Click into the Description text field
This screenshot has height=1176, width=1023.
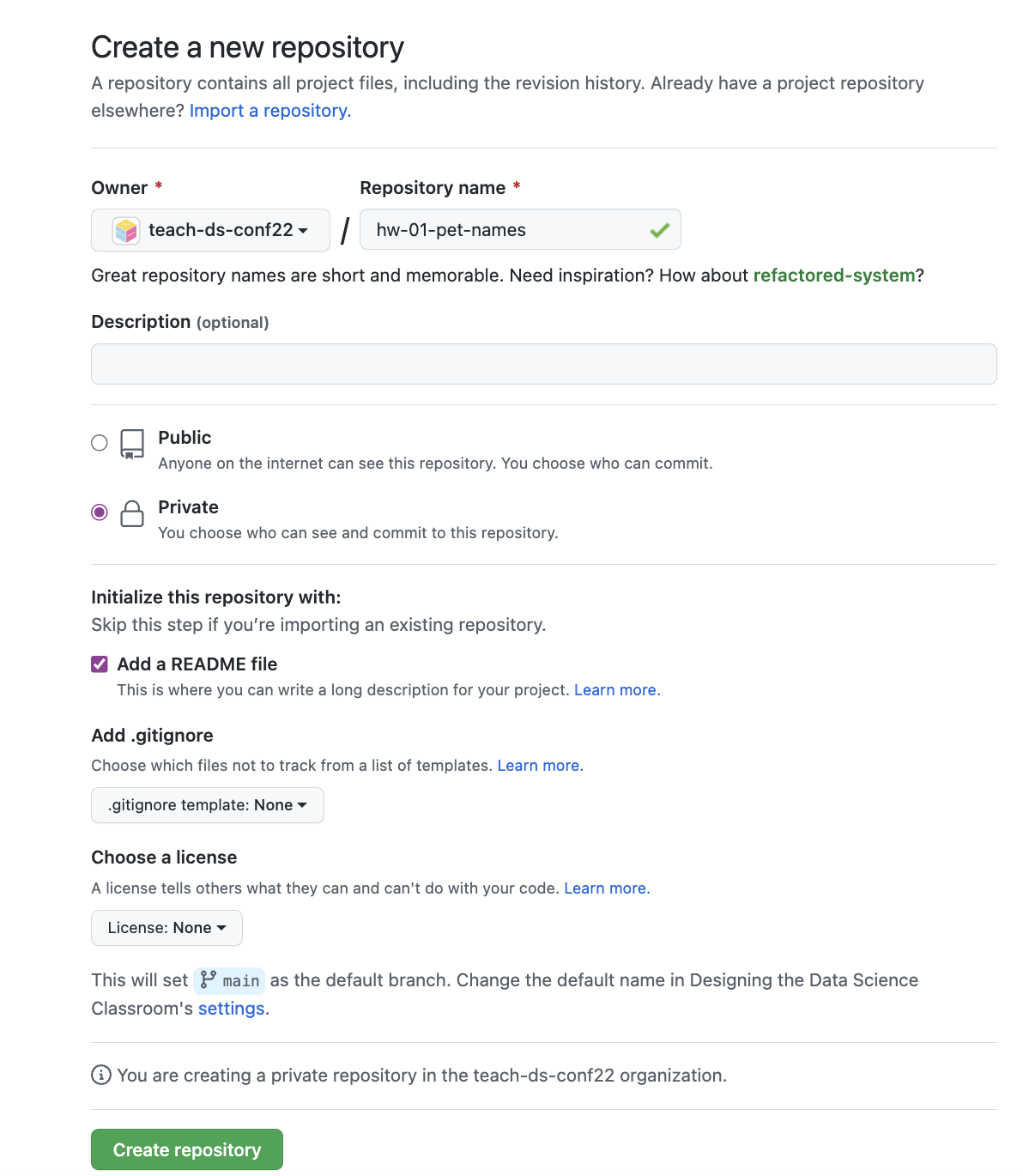tap(543, 364)
